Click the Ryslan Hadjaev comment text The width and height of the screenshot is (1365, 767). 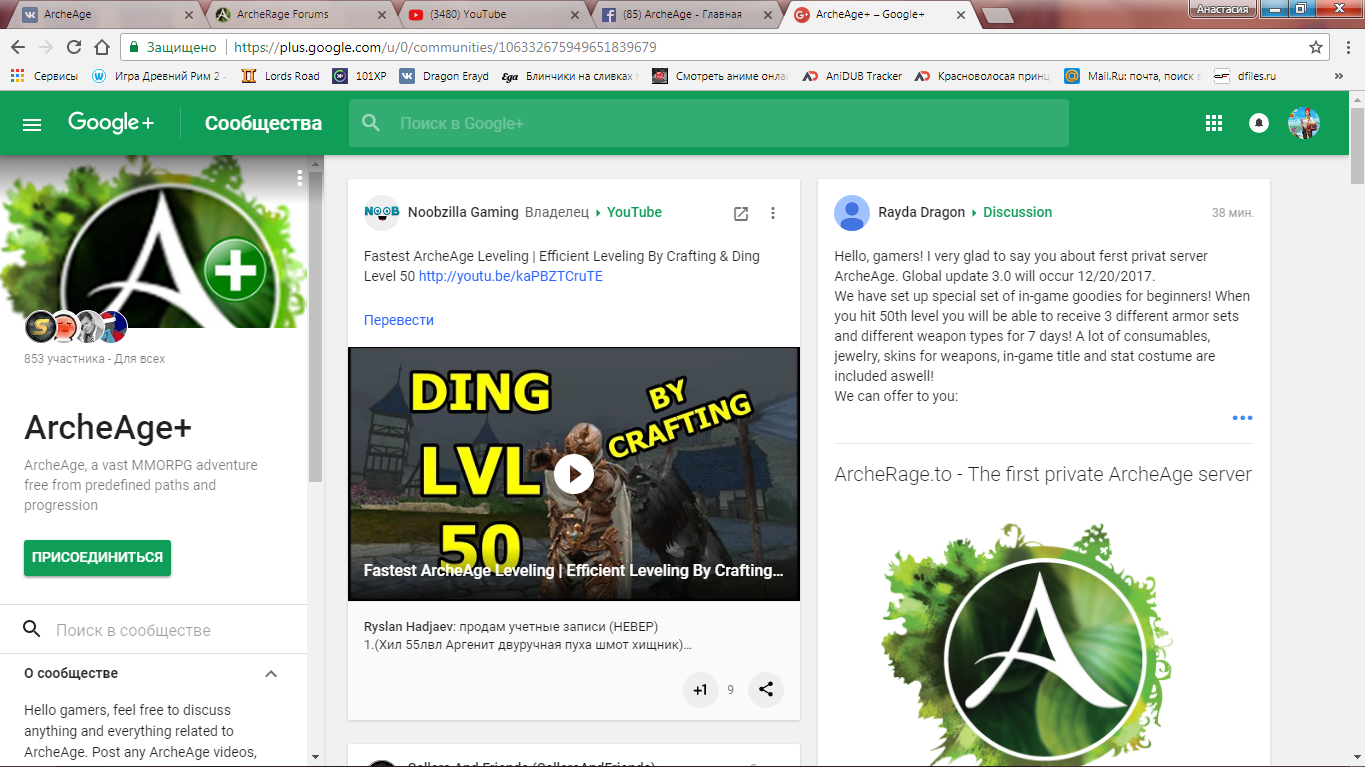(528, 636)
